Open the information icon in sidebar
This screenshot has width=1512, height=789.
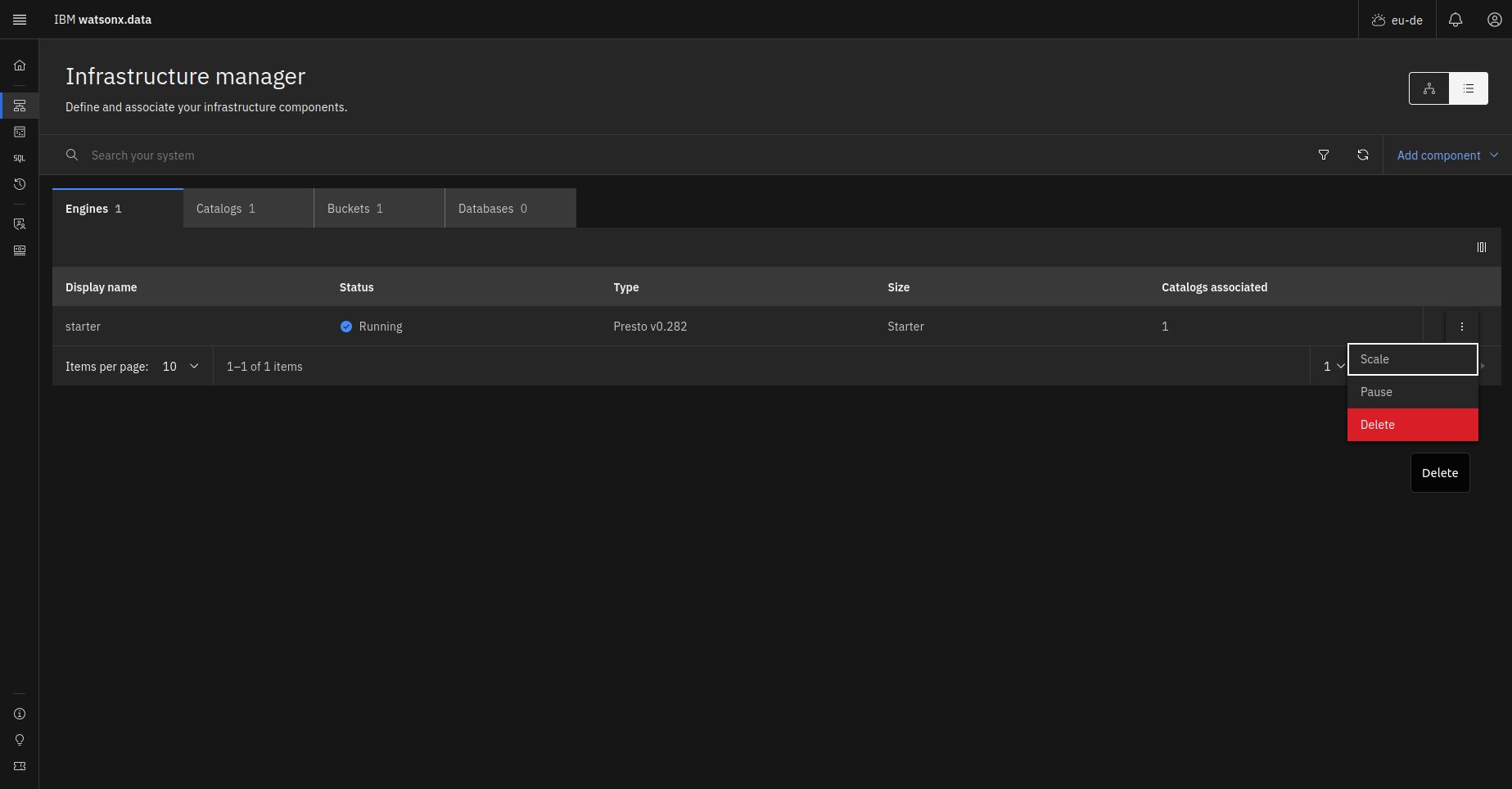20,714
